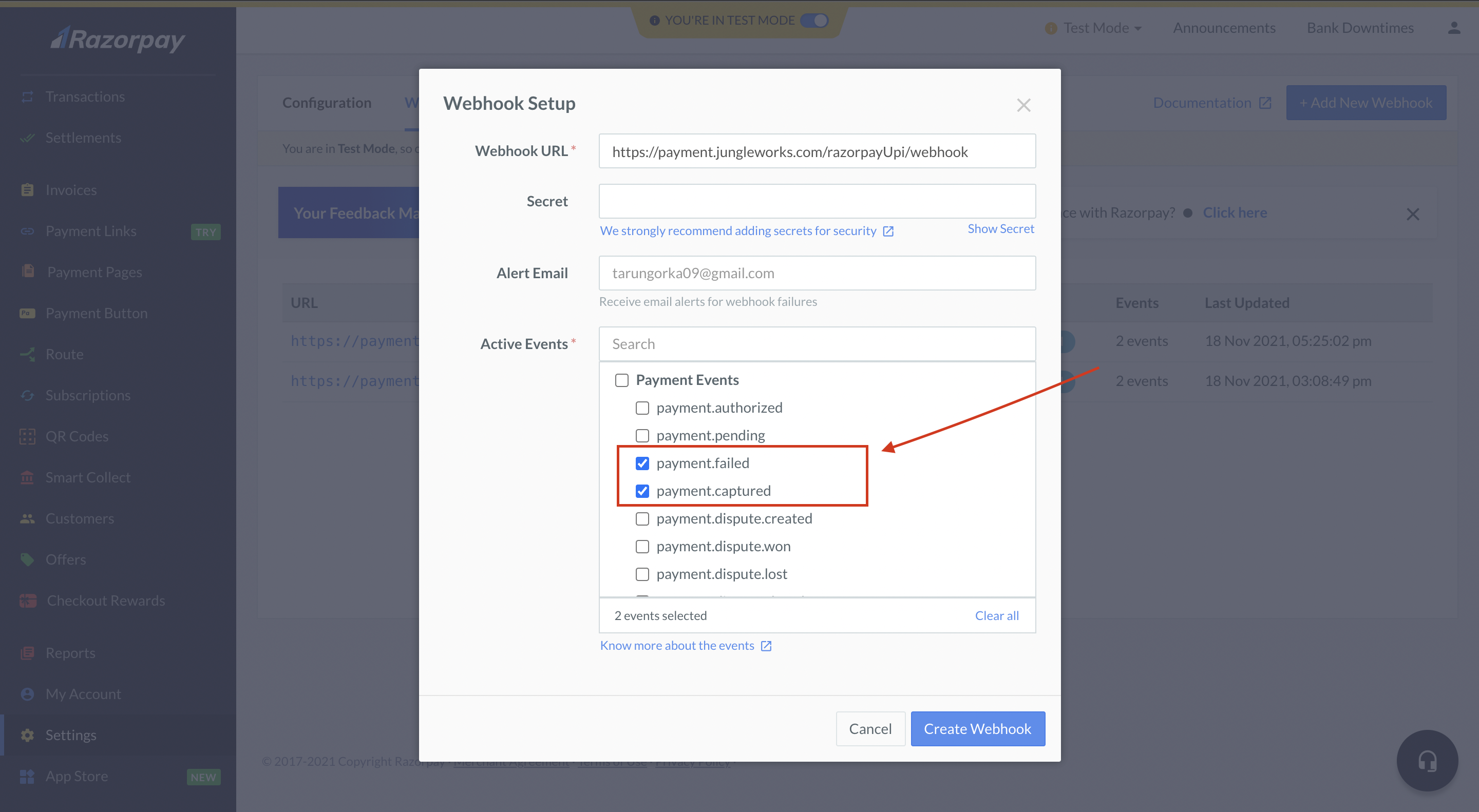
Task: Open Customers sidebar icon
Action: pyautogui.click(x=27, y=519)
